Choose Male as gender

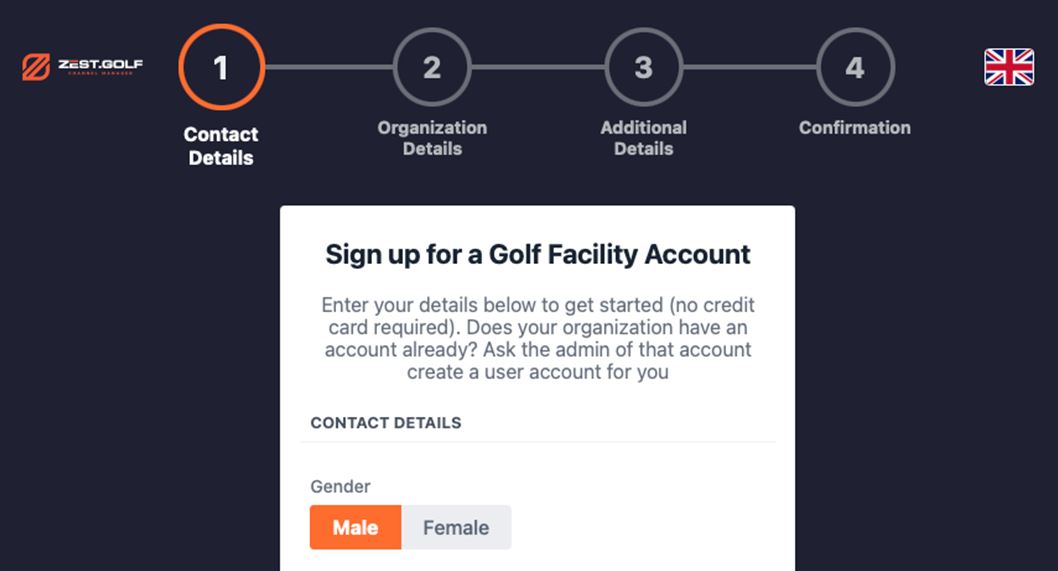pyautogui.click(x=355, y=527)
